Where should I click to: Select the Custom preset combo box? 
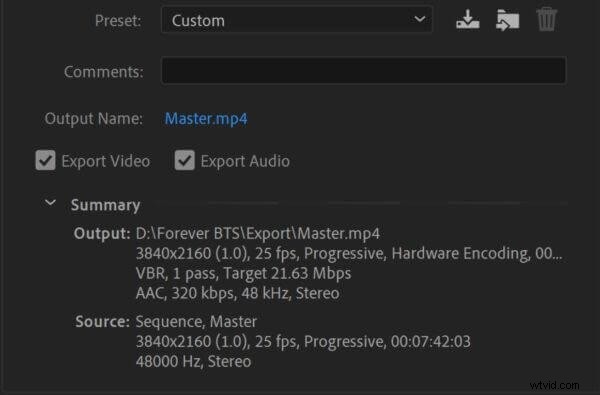[297, 20]
